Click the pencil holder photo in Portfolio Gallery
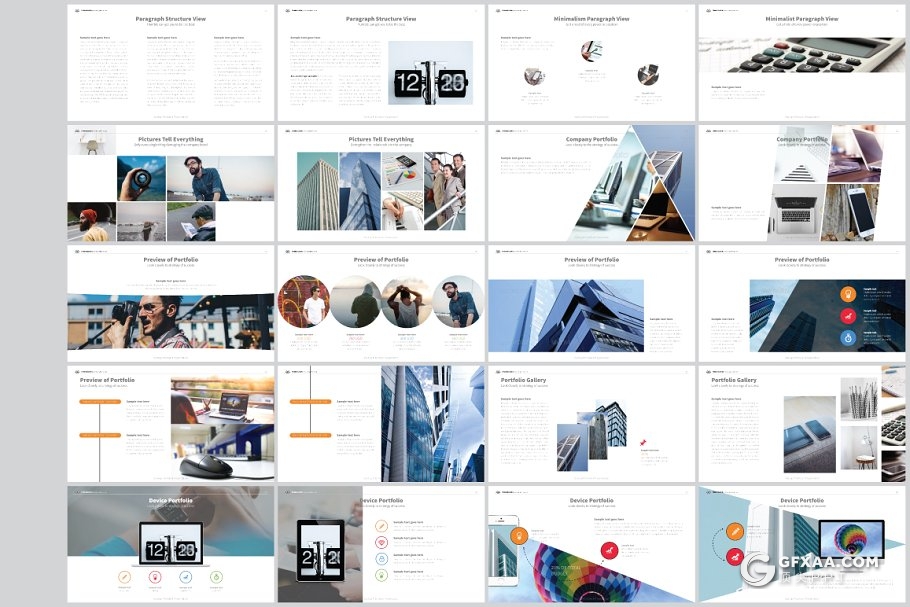Viewport: 910px width, 607px height. [859, 400]
